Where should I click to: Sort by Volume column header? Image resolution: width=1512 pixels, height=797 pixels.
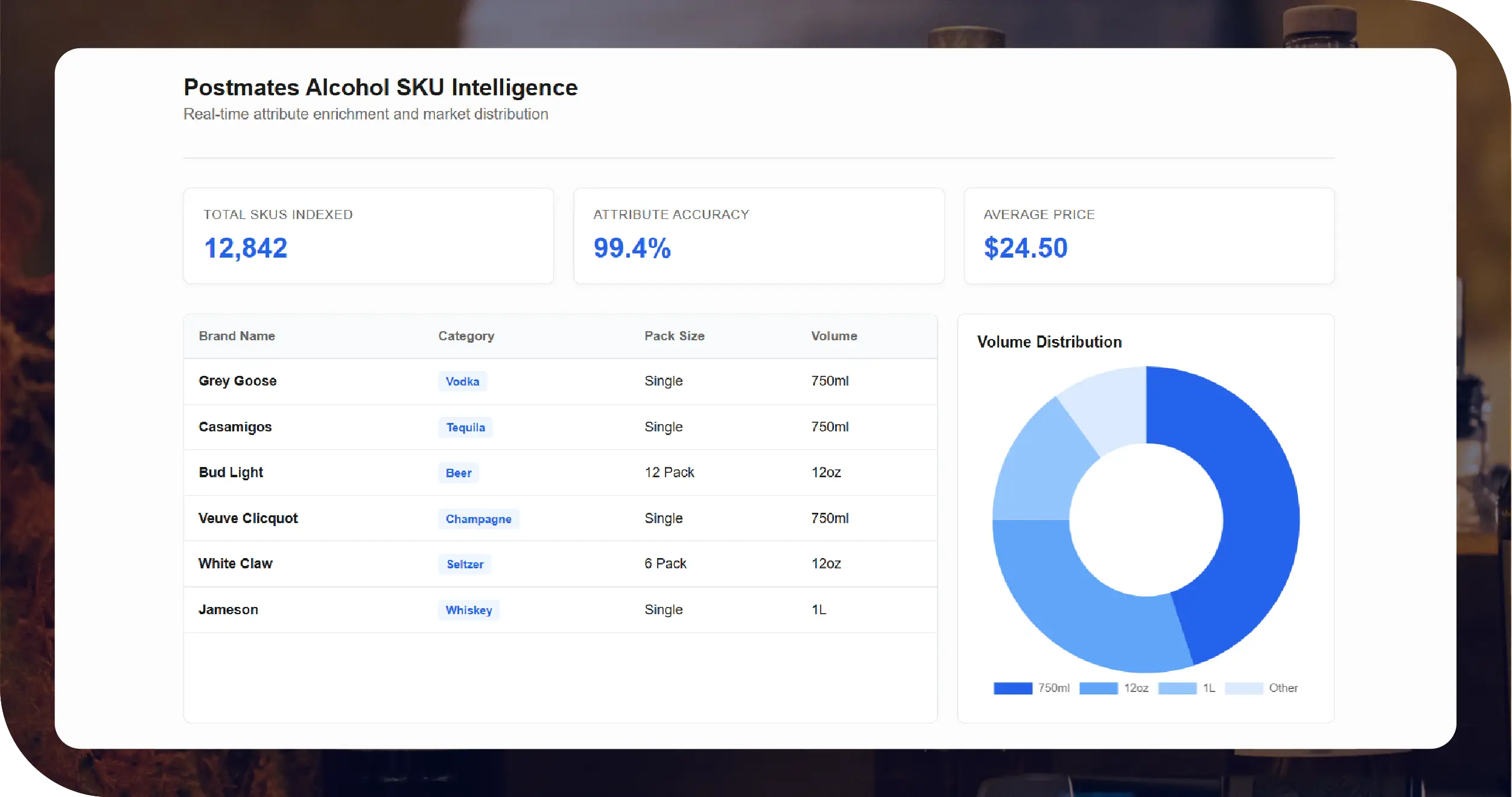[x=834, y=336]
